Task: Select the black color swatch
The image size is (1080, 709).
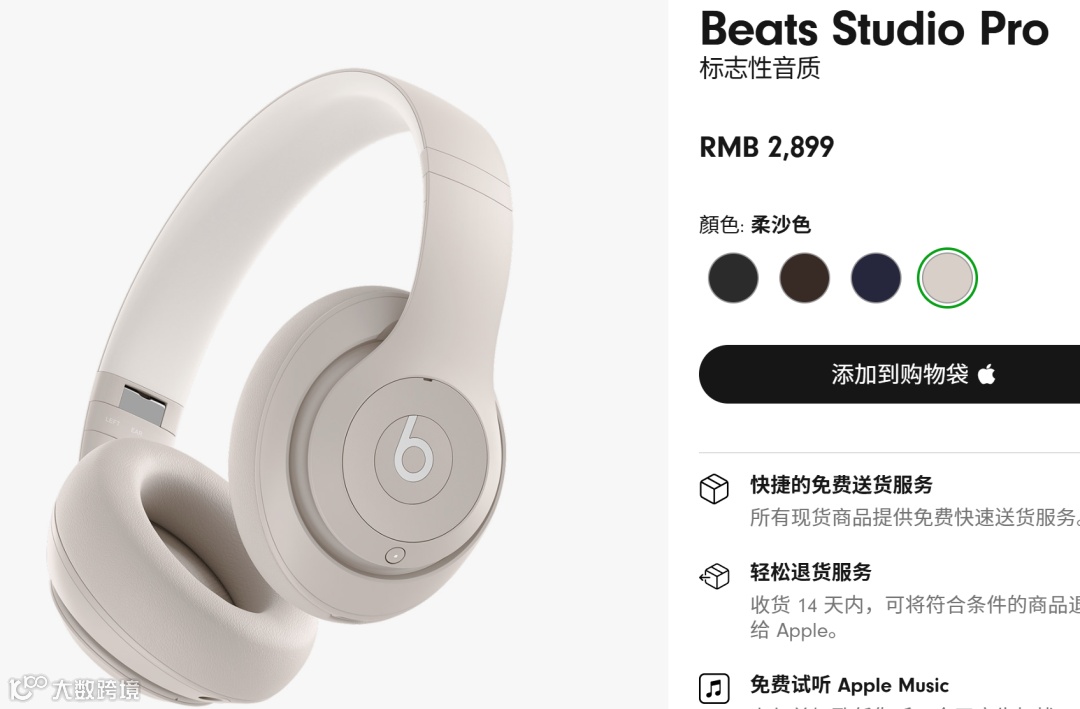Action: (733, 278)
